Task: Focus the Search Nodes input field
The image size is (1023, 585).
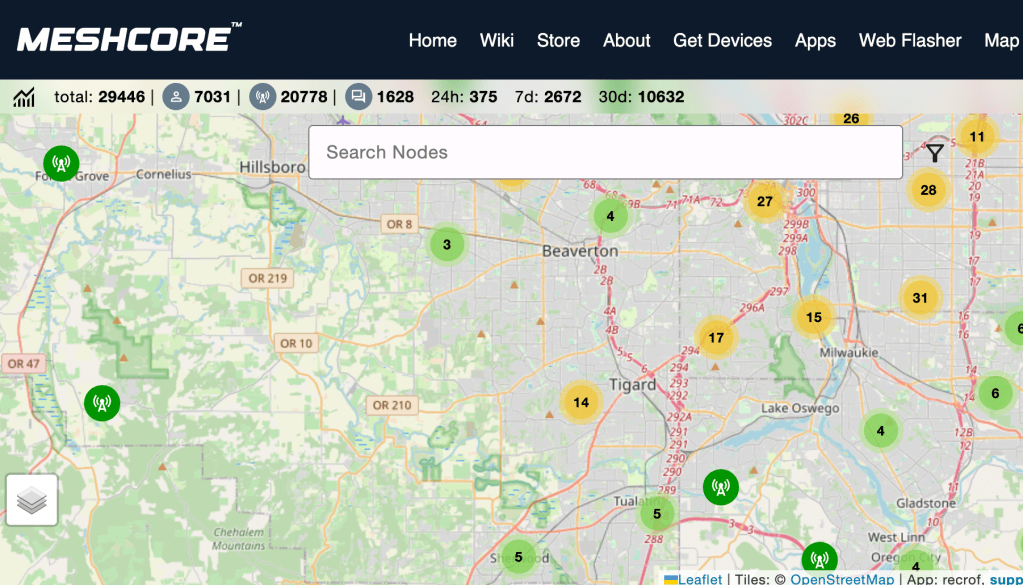Action: click(x=605, y=153)
